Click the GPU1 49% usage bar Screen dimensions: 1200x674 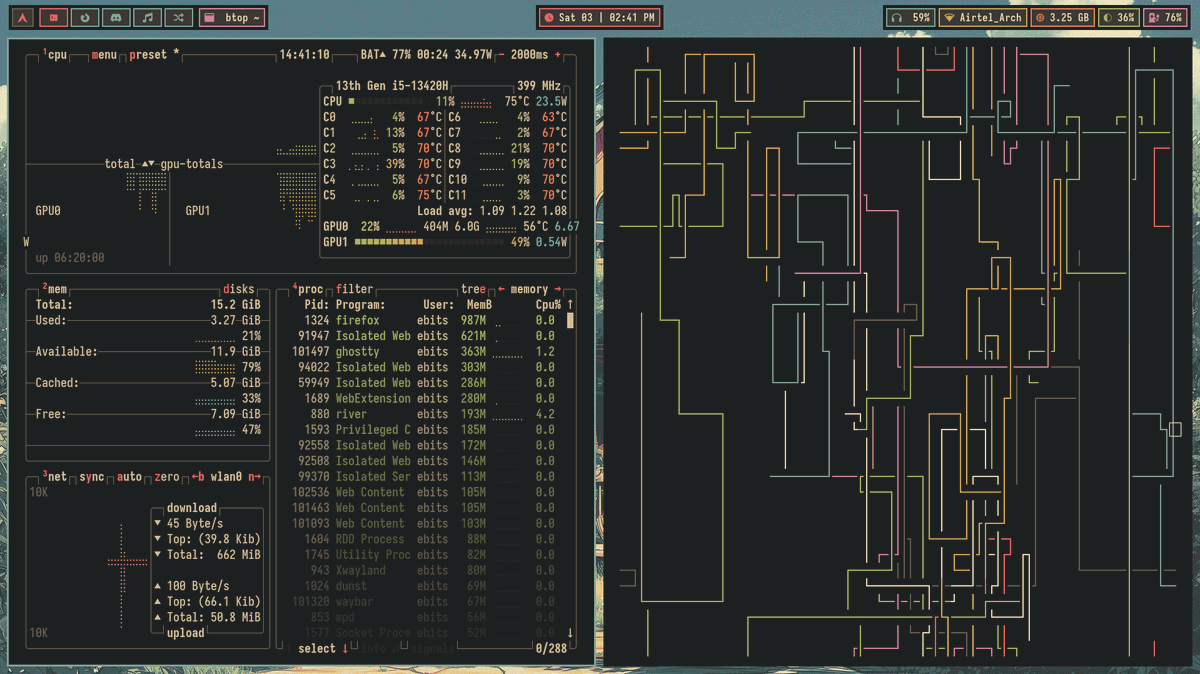point(430,242)
